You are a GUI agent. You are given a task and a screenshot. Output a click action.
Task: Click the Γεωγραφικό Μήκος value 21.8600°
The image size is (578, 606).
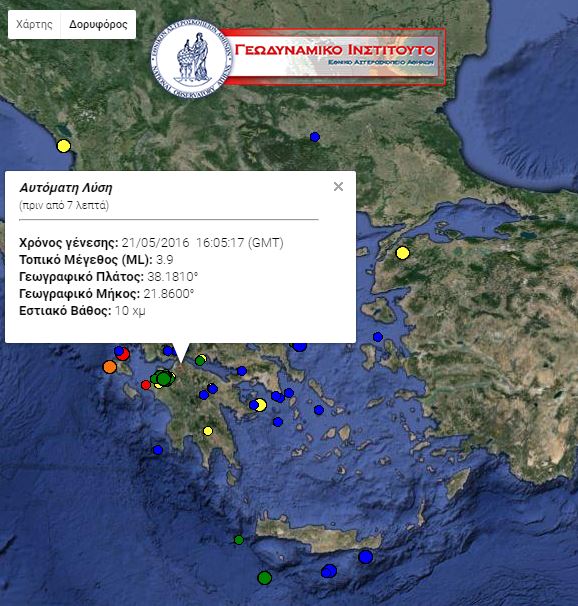pyautogui.click(x=169, y=294)
